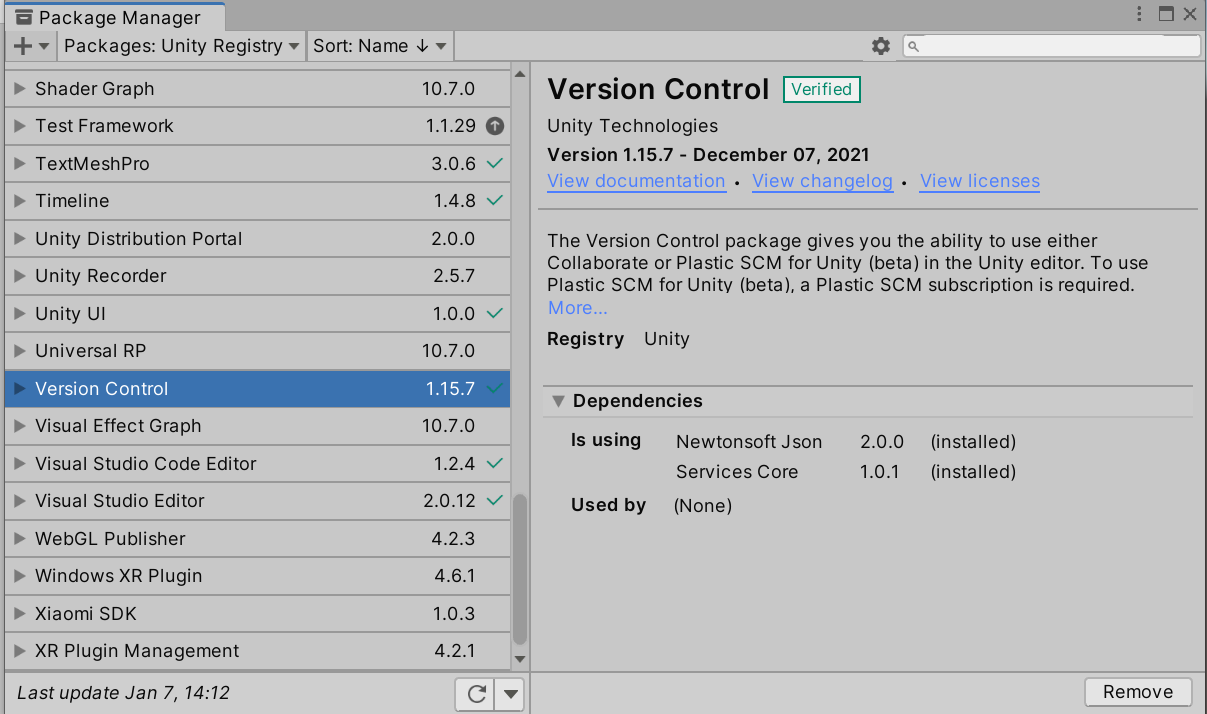Click Visual Studio Code Editor installed checkmark
Viewport: 1207px width, 714px height.
pos(494,463)
